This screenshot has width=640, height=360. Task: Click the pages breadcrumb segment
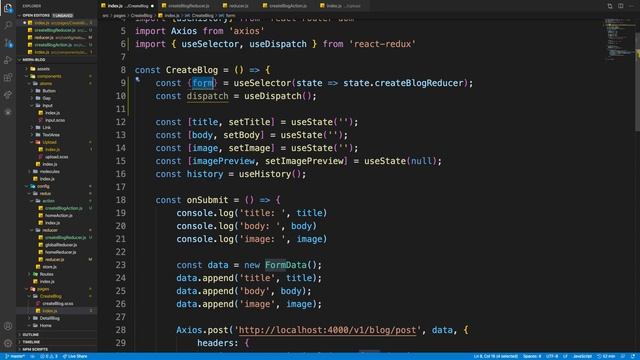click(x=120, y=16)
